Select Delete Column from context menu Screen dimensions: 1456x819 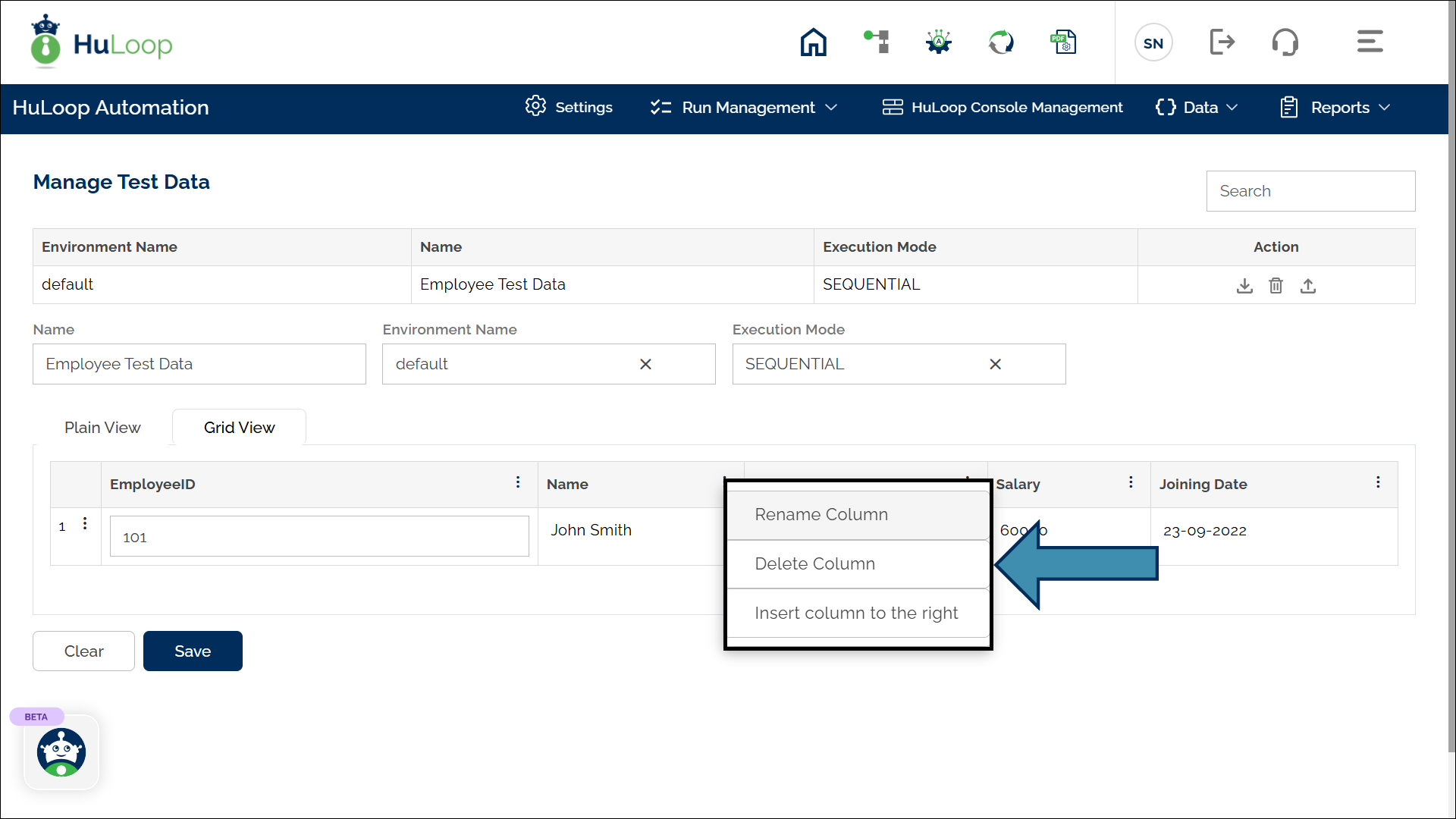pyautogui.click(x=815, y=564)
